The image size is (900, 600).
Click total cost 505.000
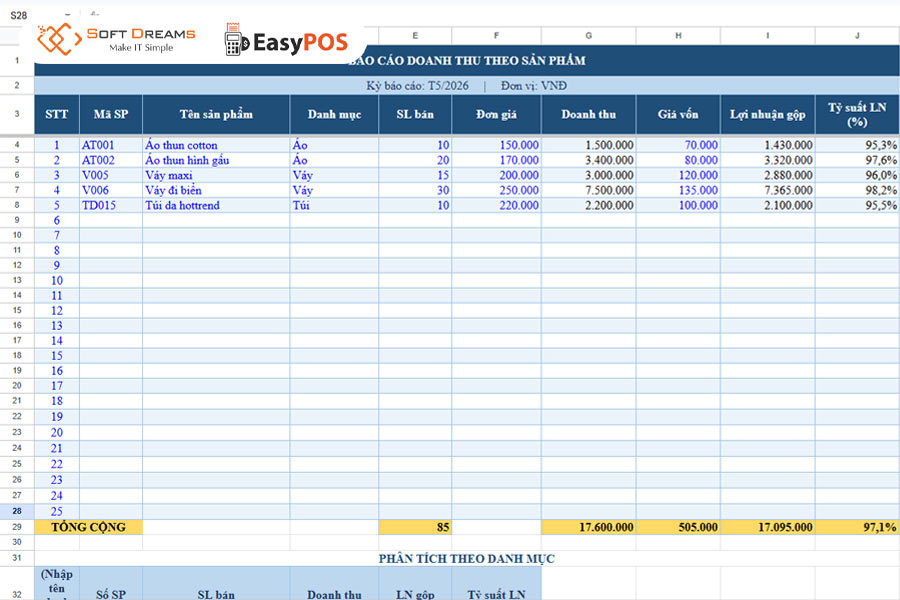pyautogui.click(x=678, y=527)
